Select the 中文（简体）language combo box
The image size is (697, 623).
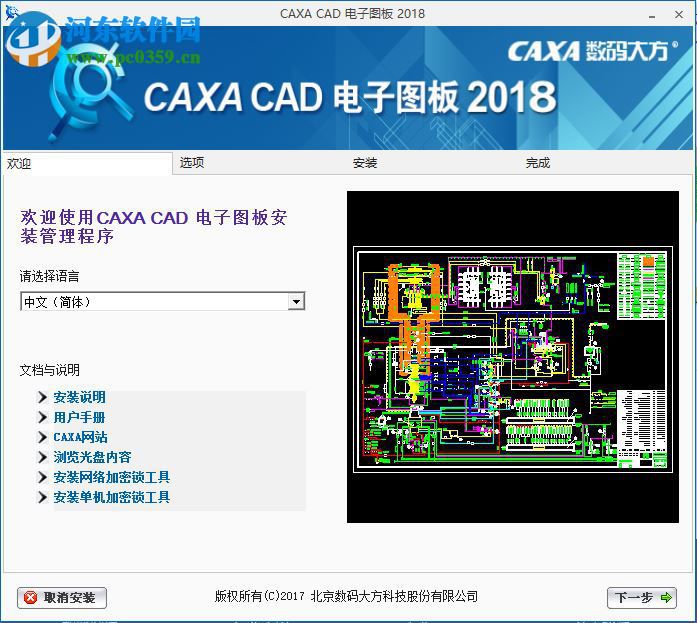pyautogui.click(x=163, y=302)
